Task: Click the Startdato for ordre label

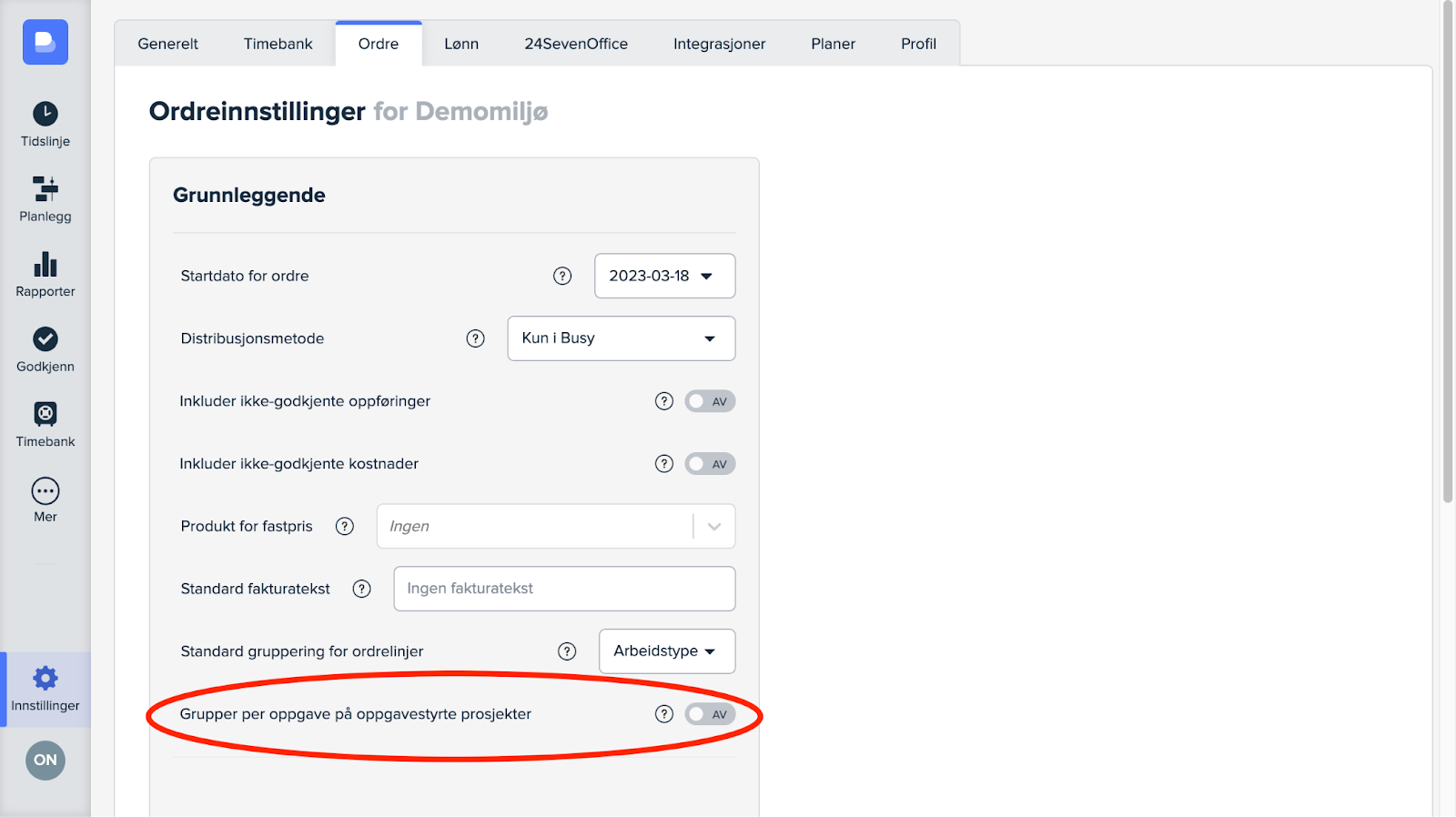Action: [245, 276]
